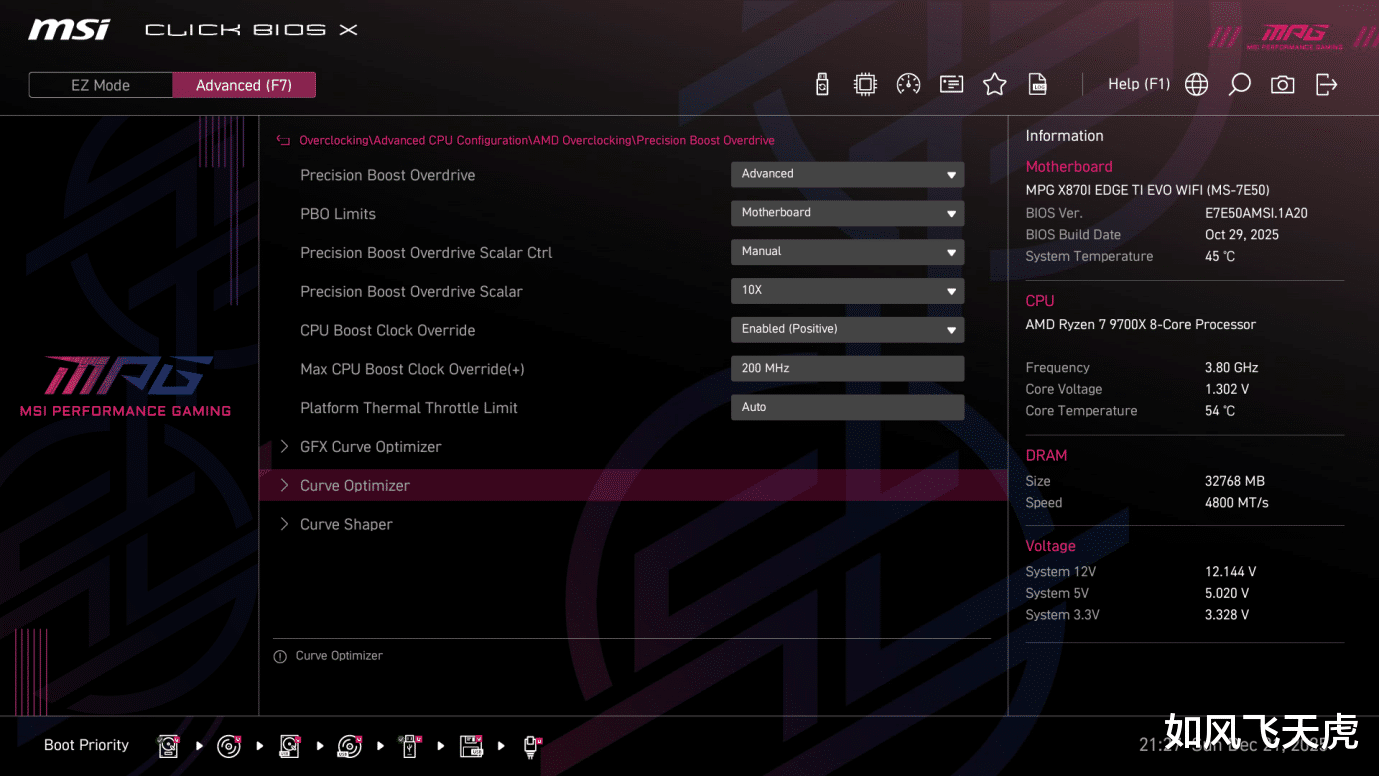1379x776 pixels.
Task: Open the LOG file icon
Action: point(1038,85)
